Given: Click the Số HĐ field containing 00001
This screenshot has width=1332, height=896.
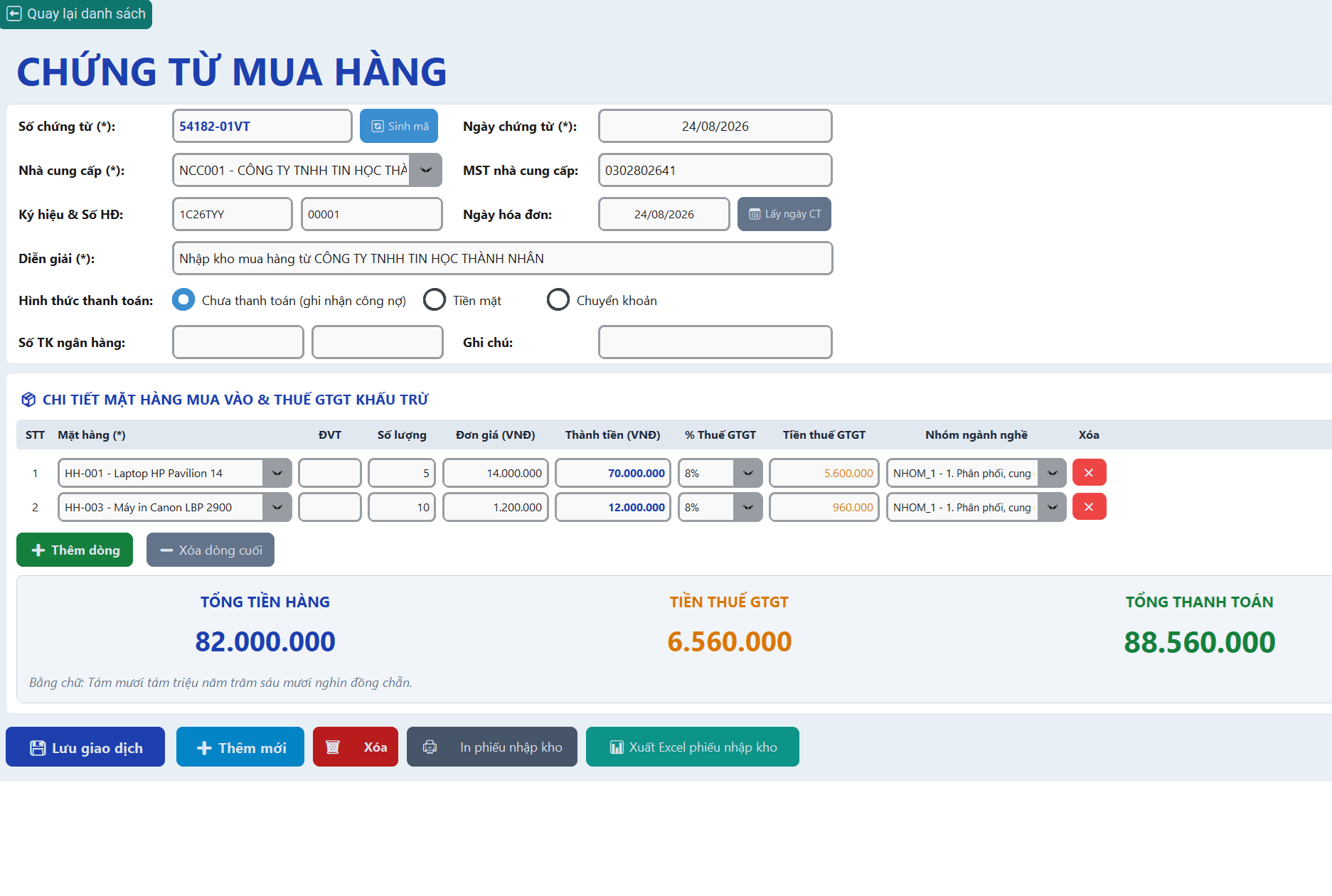Looking at the screenshot, I should [x=372, y=214].
